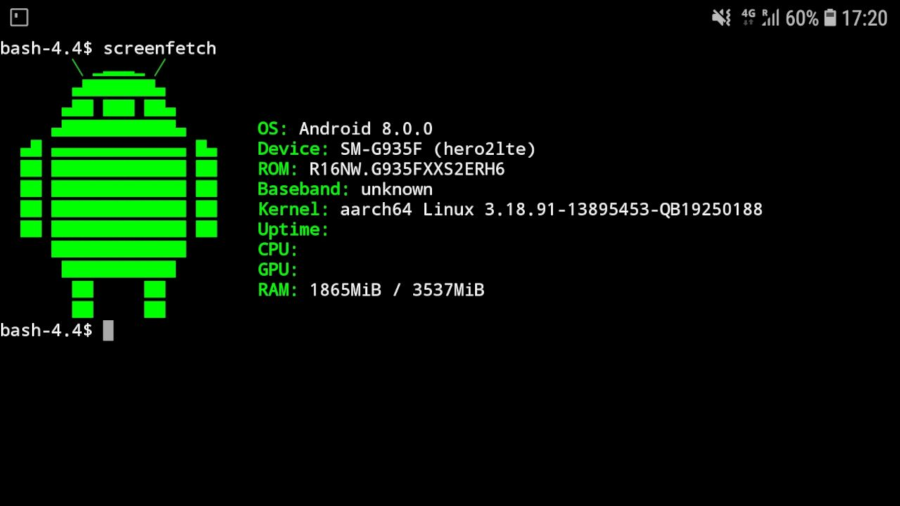Viewport: 900px width, 506px height.
Task: Click the 'unknown' baseband value
Action: [397, 190]
